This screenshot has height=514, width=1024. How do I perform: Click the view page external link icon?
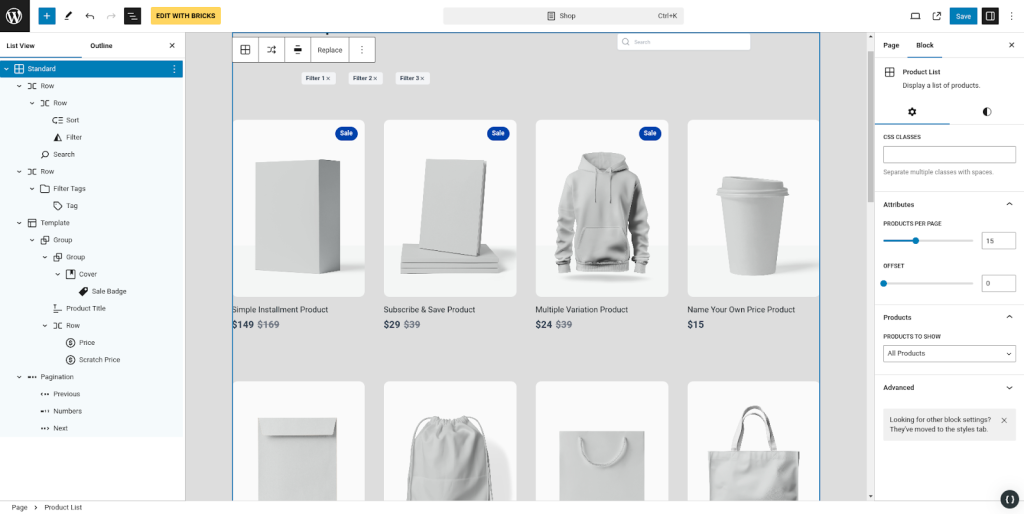937,16
